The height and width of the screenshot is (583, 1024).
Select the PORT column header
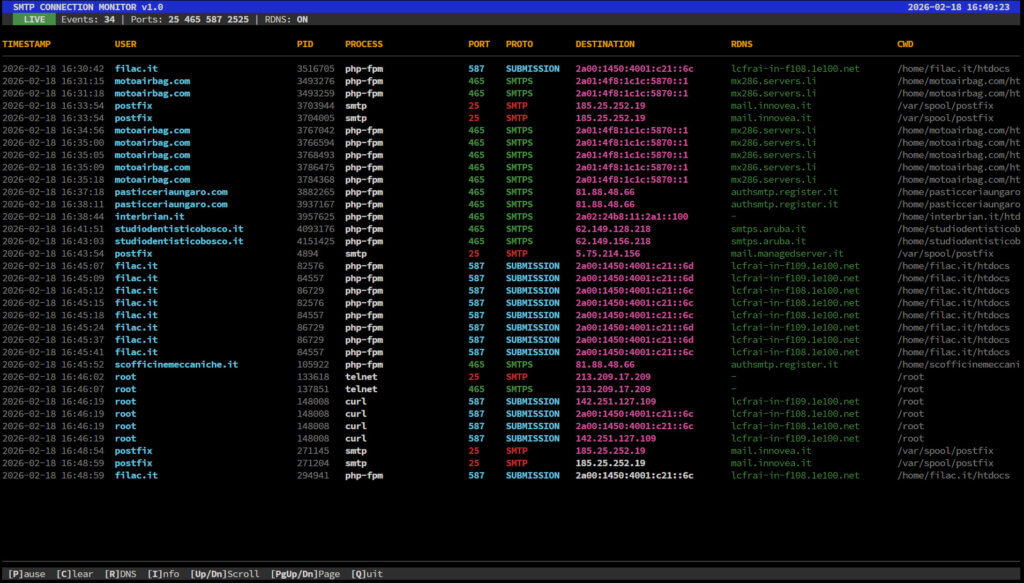479,44
